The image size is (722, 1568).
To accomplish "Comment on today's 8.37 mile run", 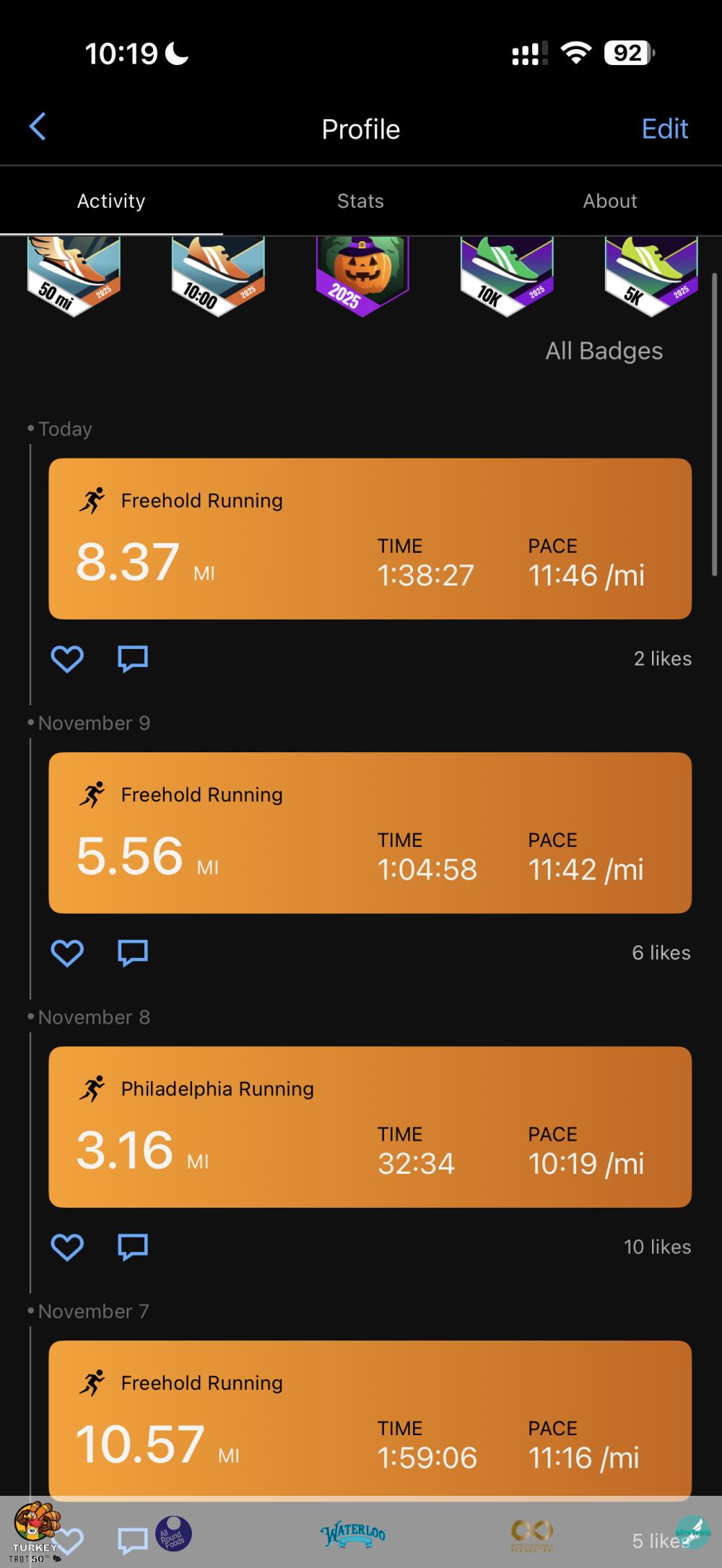I will 133,658.
